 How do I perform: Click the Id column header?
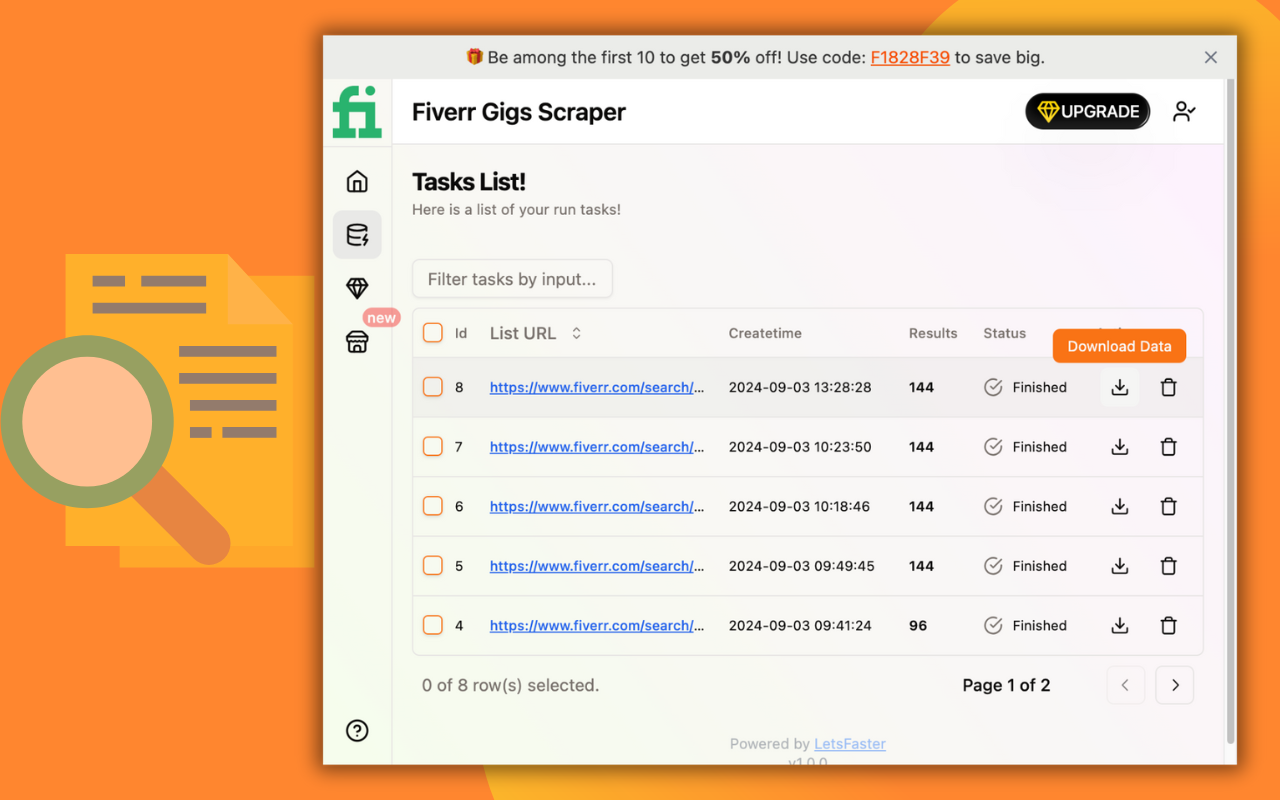[x=461, y=333]
